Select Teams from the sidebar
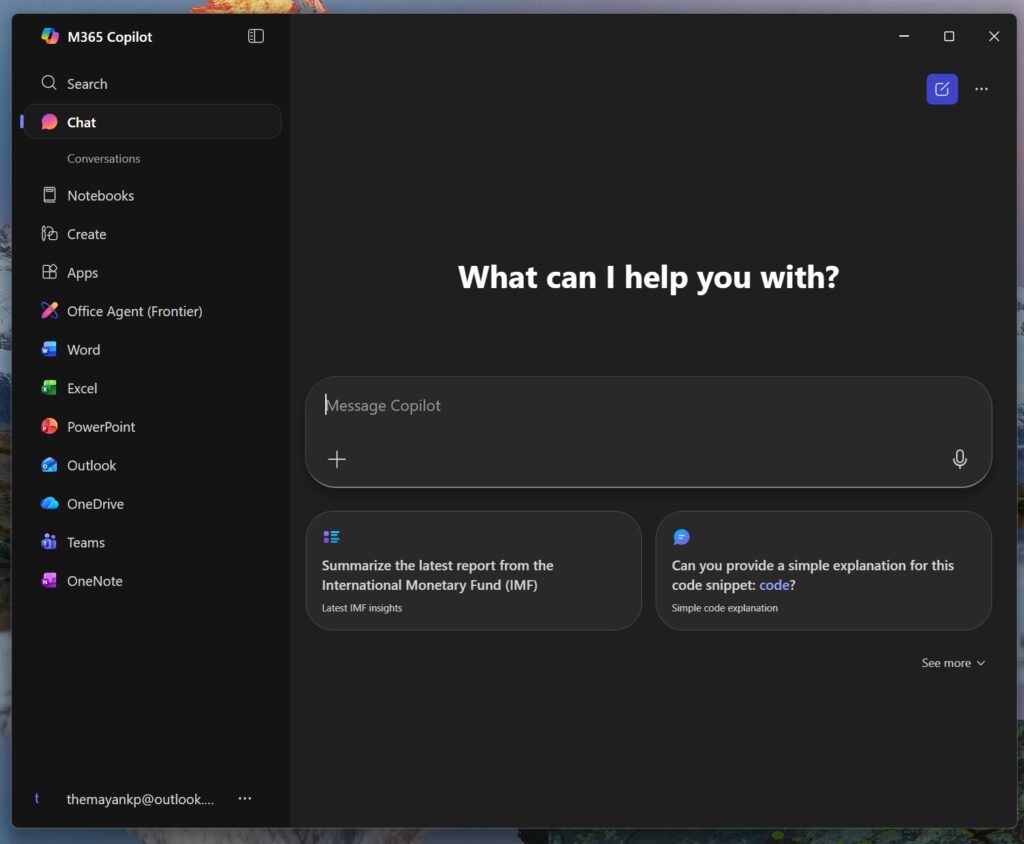Viewport: 1024px width, 844px height. (x=86, y=542)
